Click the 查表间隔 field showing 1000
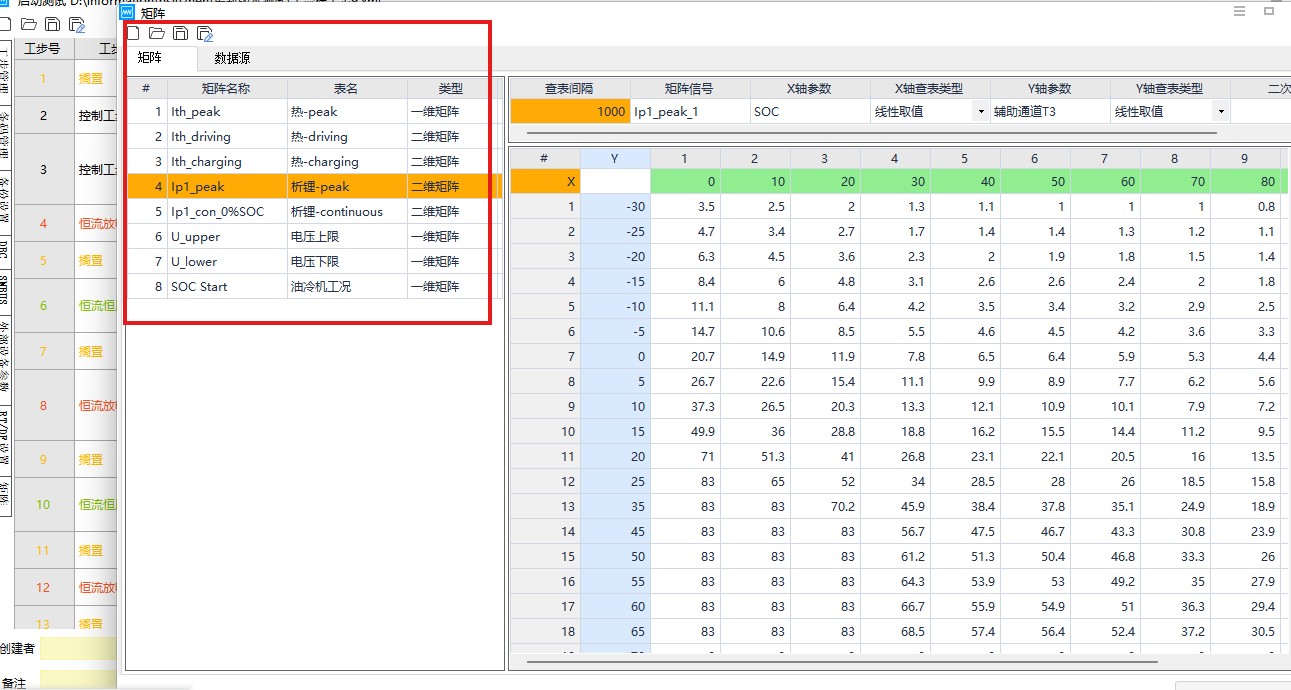Viewport: 1291px width, 690px height. 570,112
